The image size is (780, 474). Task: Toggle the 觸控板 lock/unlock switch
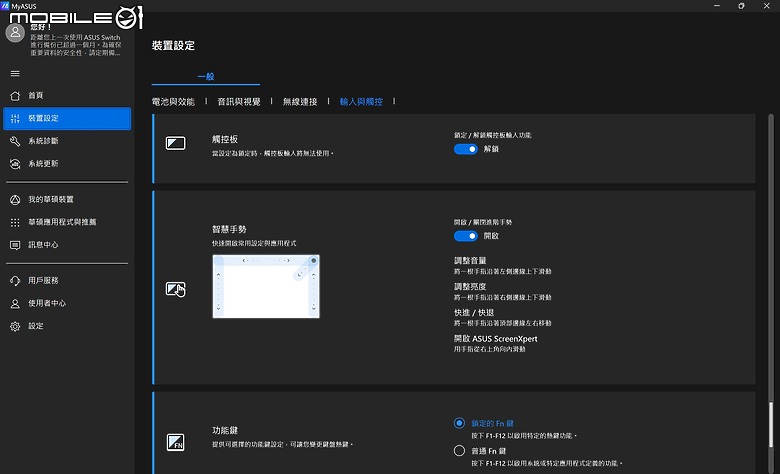466,149
